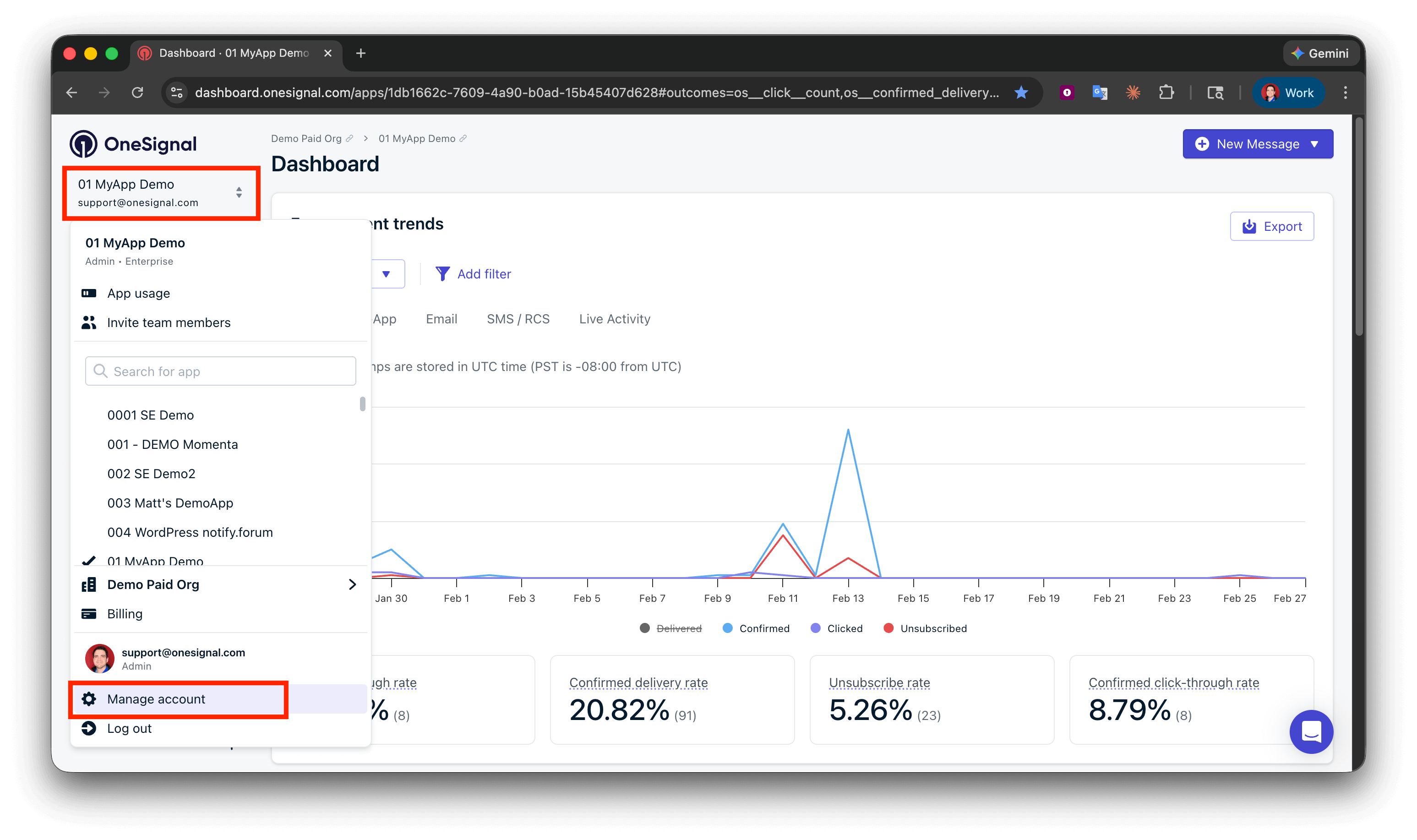Image resolution: width=1417 pixels, height=840 pixels.
Task: Click the Export button
Action: (1271, 226)
